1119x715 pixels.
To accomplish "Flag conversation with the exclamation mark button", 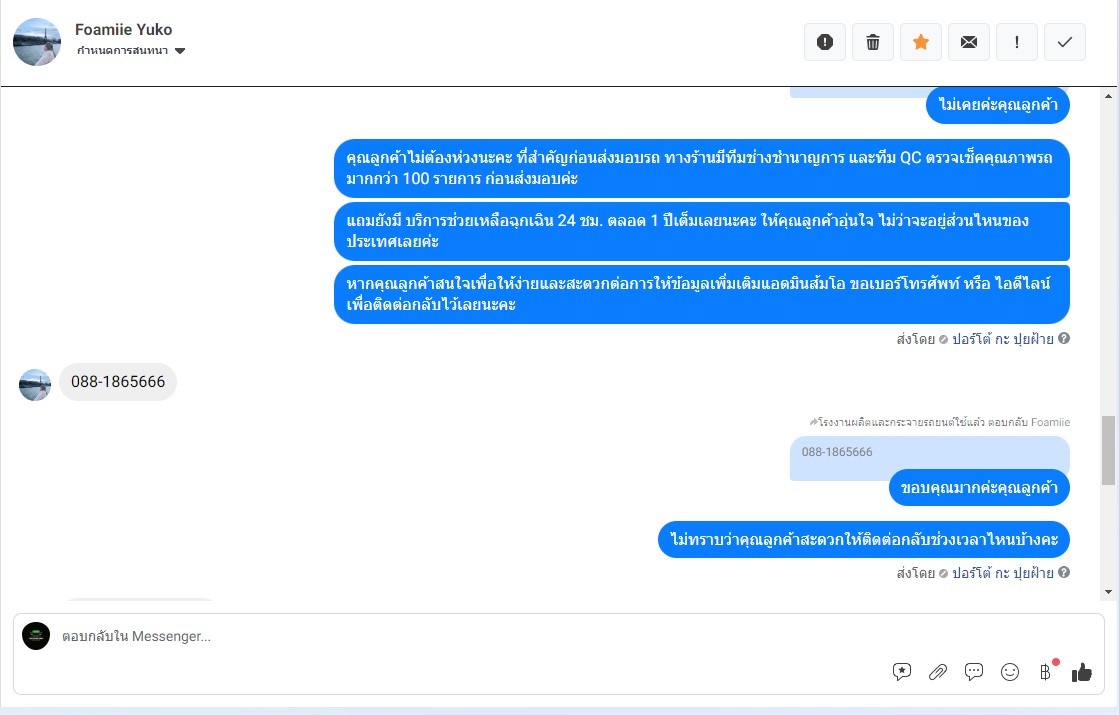I will coord(1017,42).
